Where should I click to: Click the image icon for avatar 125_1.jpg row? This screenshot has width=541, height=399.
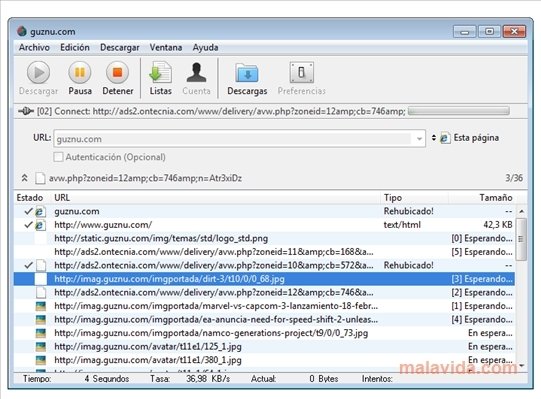pyautogui.click(x=41, y=347)
